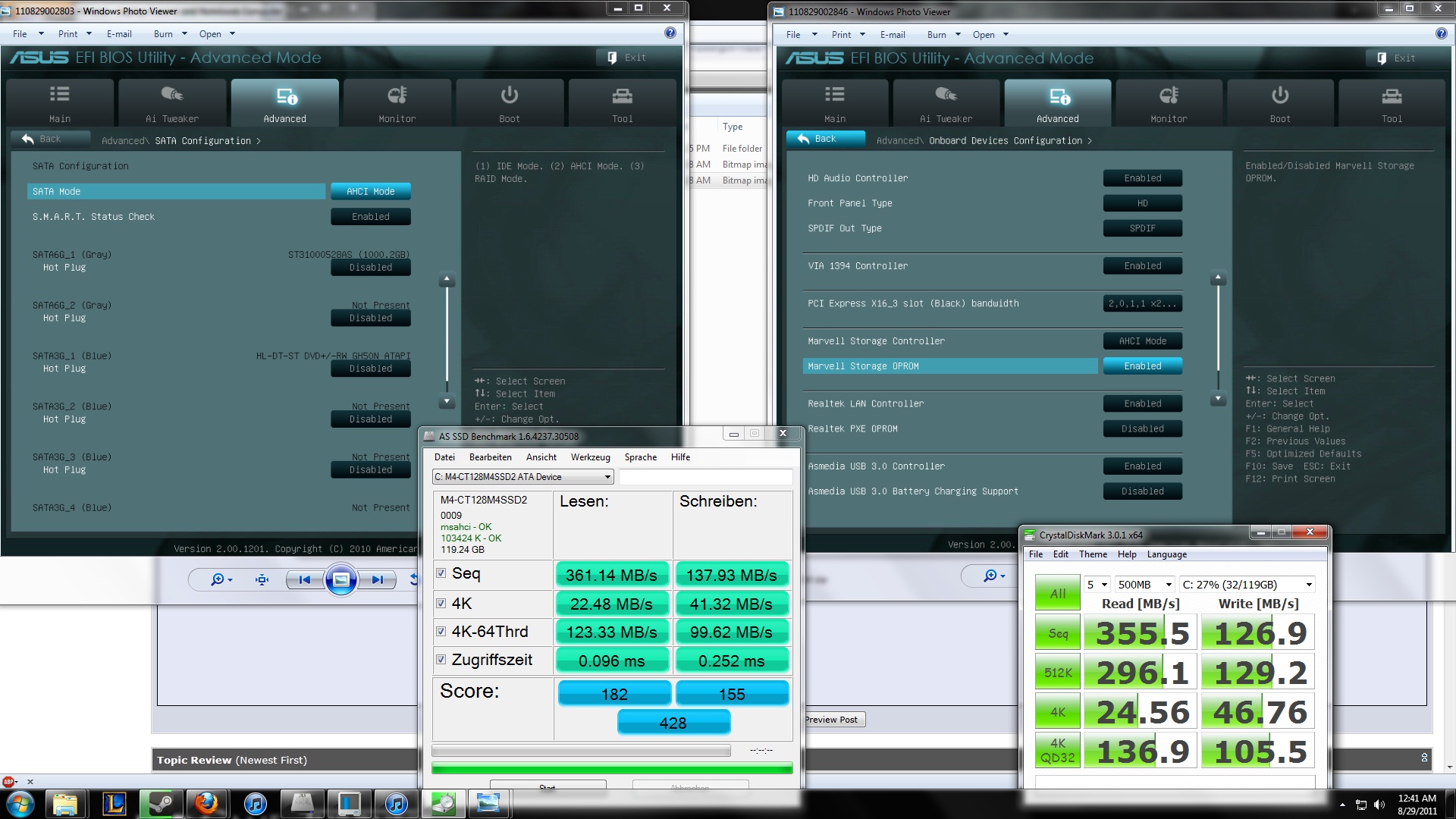
Task: Toggle the 4K-64Thrd checkbox in AS SSD
Action: click(x=441, y=631)
